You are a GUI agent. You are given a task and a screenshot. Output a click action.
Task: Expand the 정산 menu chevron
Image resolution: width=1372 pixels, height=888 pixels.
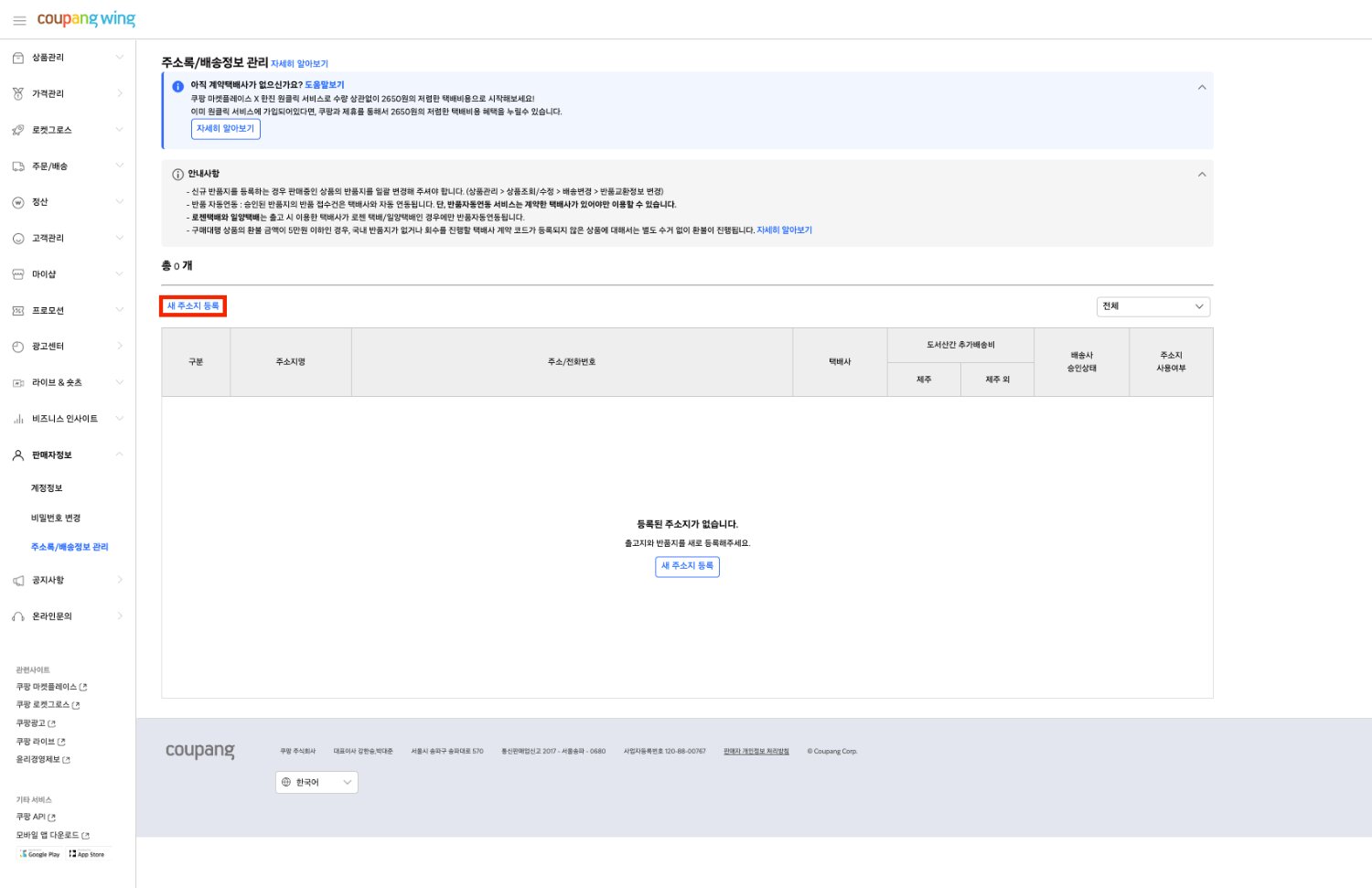pos(119,202)
